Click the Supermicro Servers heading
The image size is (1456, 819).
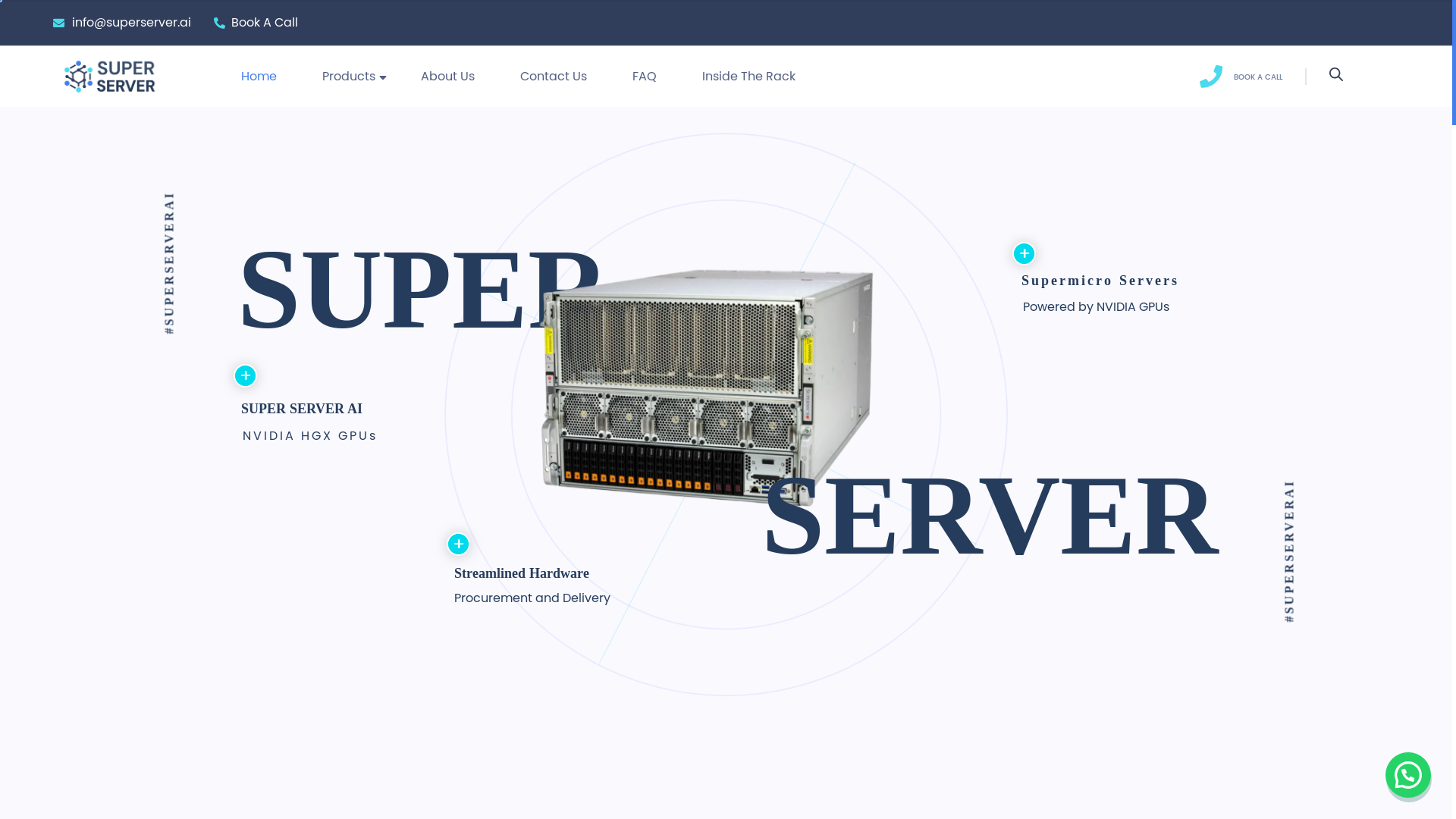(x=1100, y=281)
